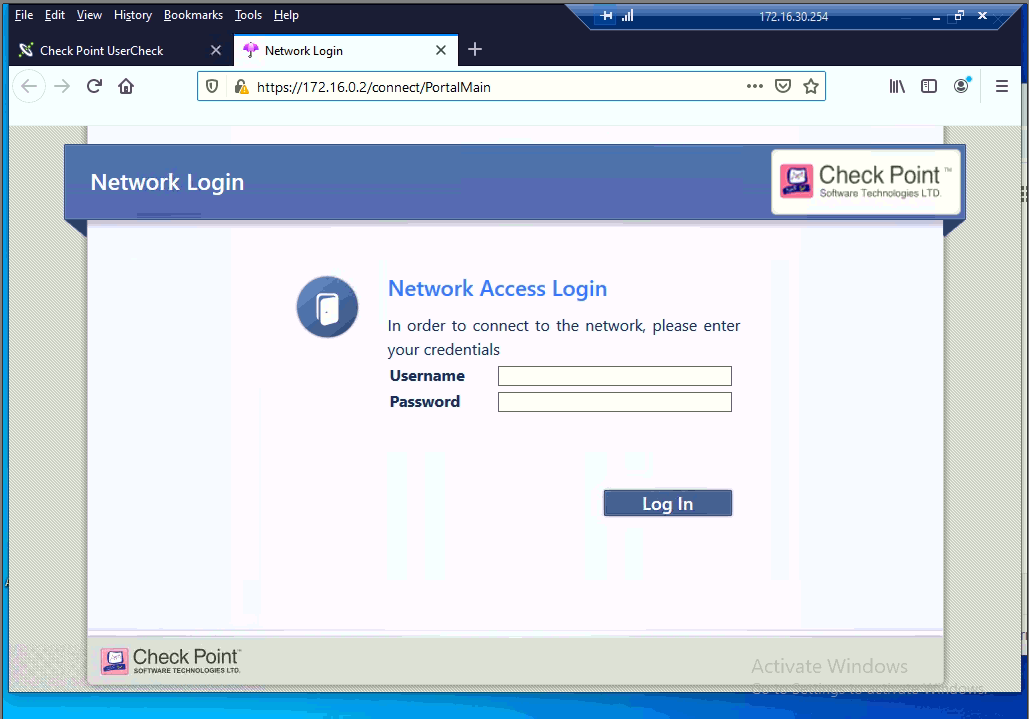Focus the Password input field

pyautogui.click(x=614, y=402)
